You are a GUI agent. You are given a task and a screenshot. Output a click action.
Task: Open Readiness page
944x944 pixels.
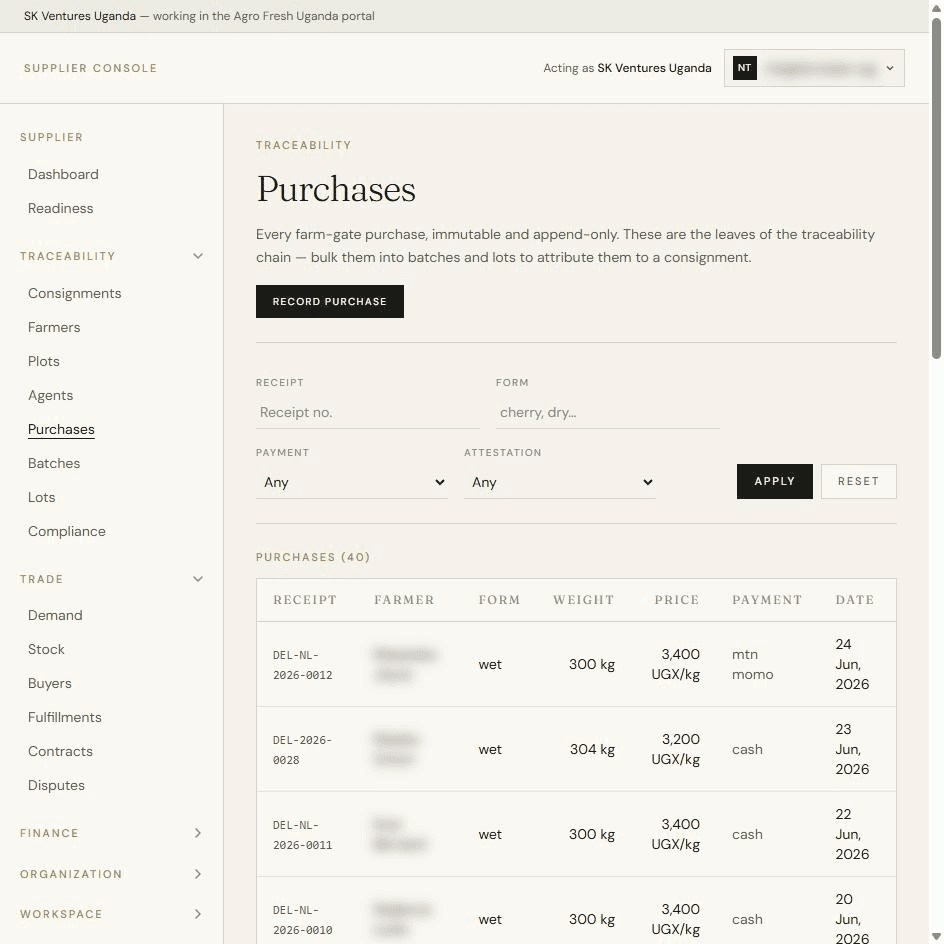(x=60, y=208)
